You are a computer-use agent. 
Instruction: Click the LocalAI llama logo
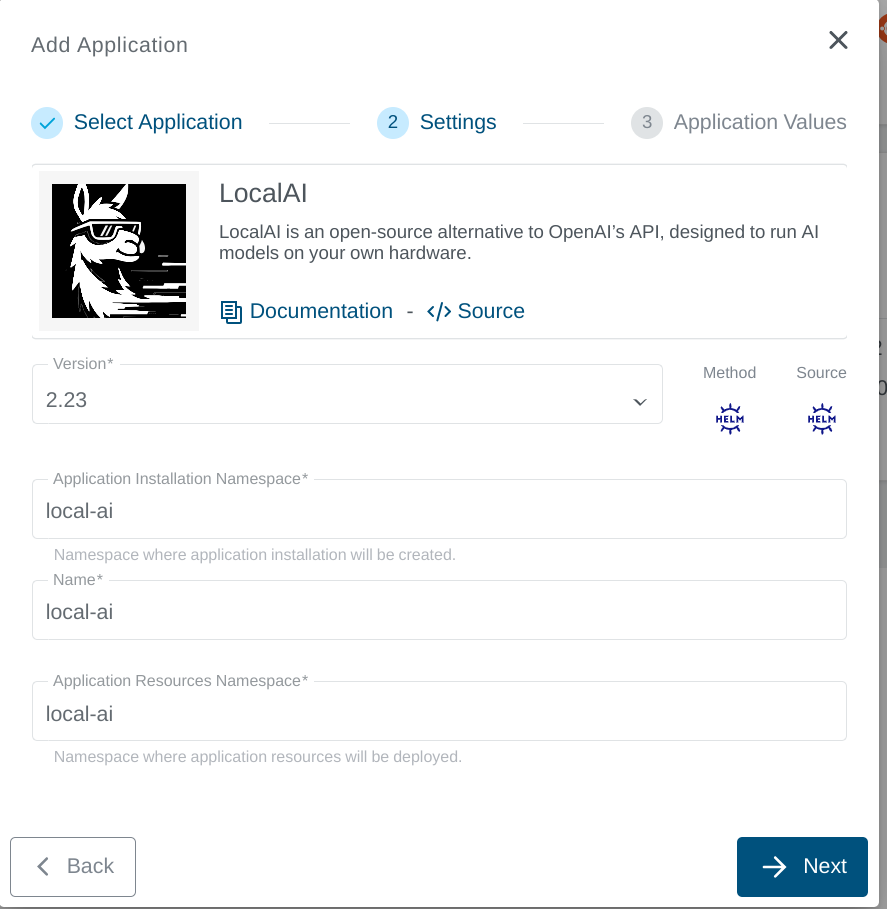(x=118, y=250)
